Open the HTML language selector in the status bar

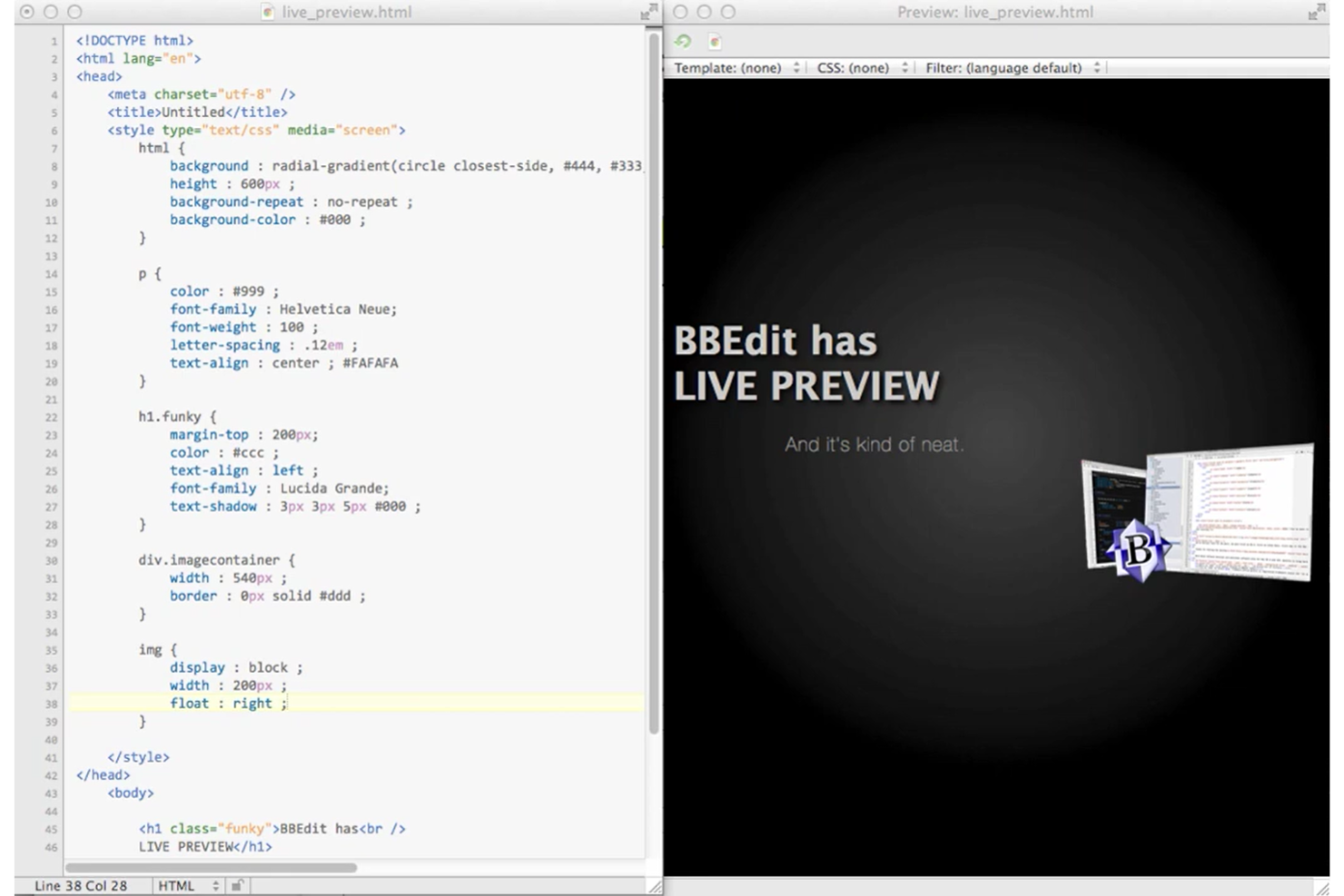(x=186, y=885)
